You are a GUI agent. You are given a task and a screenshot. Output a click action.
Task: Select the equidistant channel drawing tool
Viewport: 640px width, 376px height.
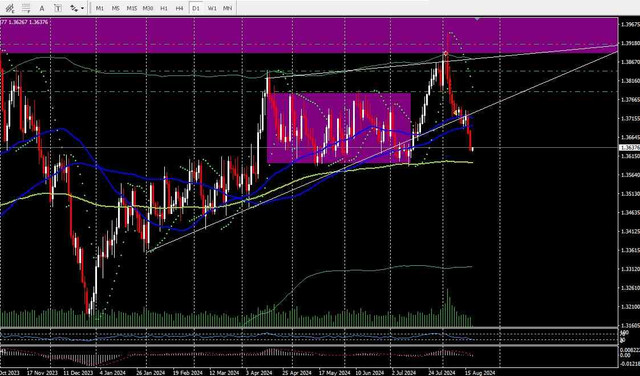[11, 8]
